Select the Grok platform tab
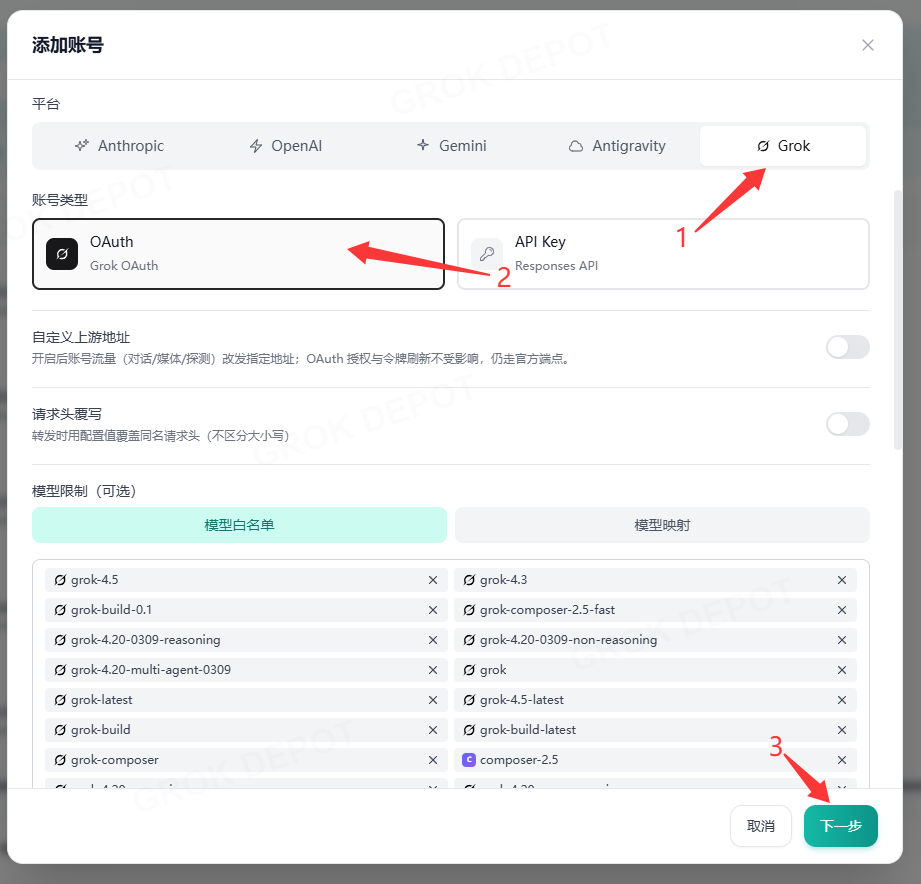This screenshot has width=921, height=884. (783, 146)
